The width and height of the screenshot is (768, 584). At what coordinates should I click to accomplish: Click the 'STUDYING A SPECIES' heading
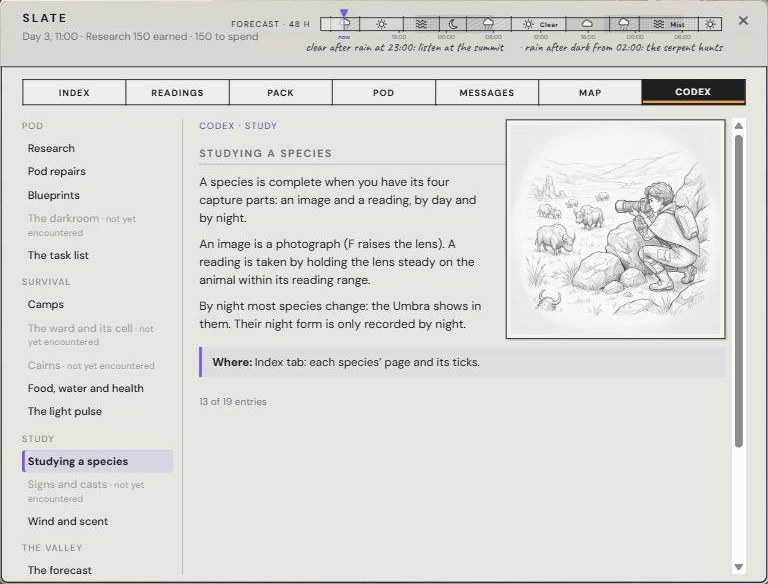point(265,153)
